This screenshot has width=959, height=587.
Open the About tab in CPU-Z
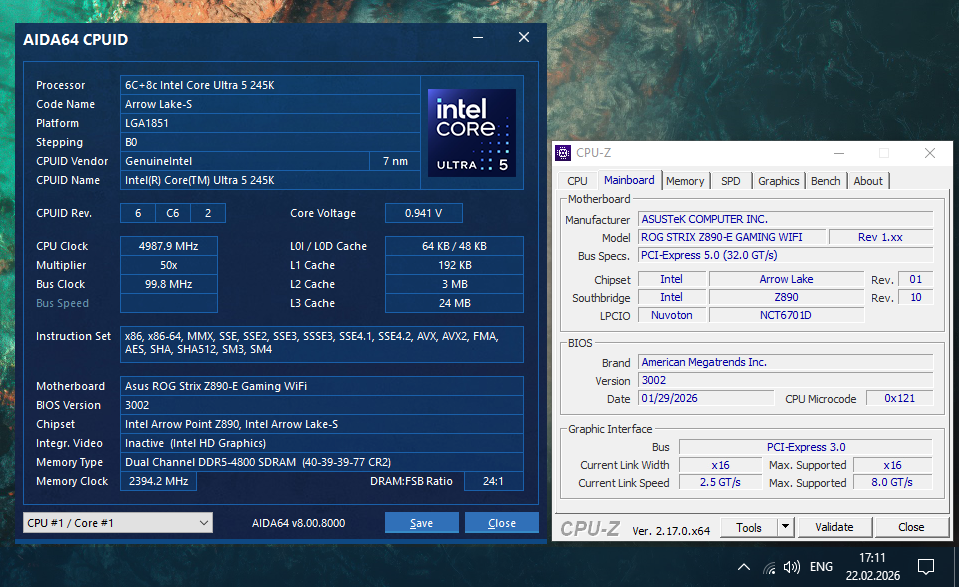[868, 181]
